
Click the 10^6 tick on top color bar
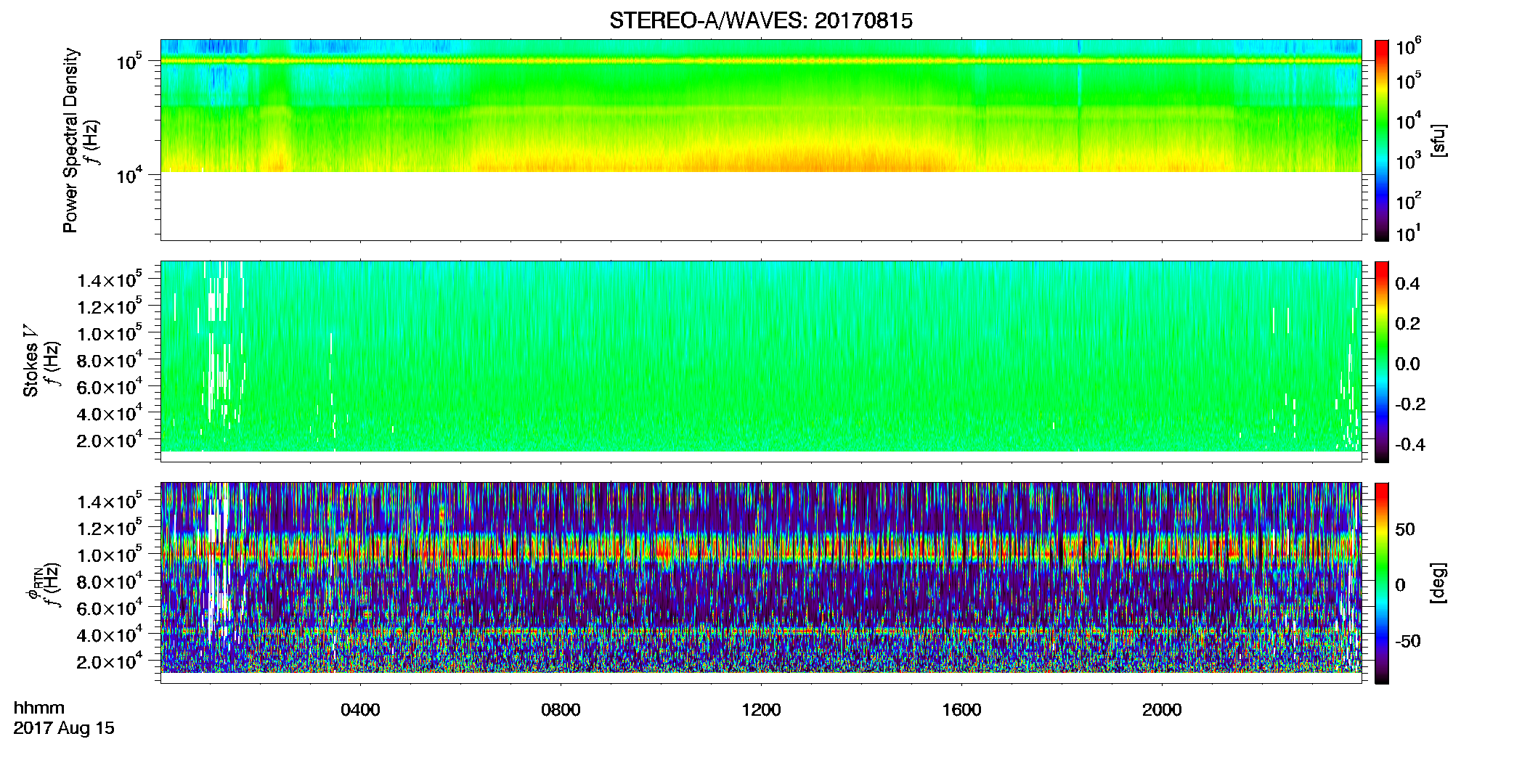[1409, 47]
